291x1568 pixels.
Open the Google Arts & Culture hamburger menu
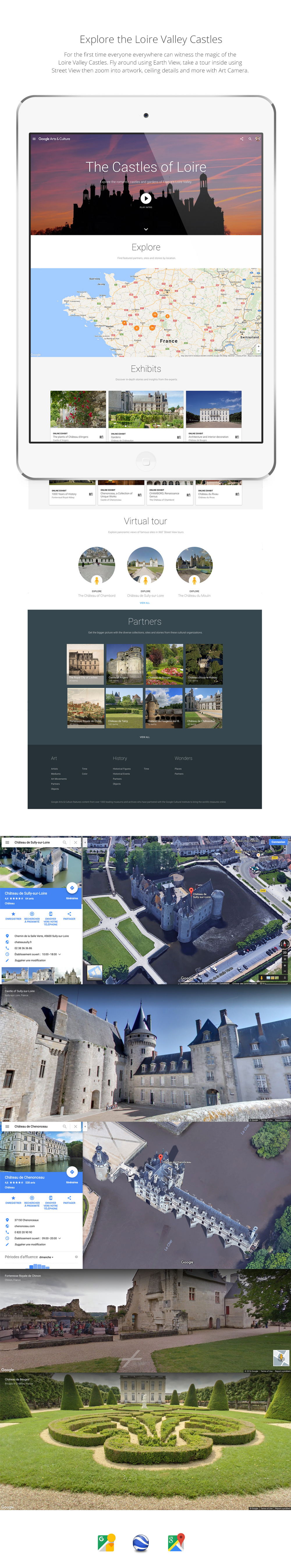[33, 139]
